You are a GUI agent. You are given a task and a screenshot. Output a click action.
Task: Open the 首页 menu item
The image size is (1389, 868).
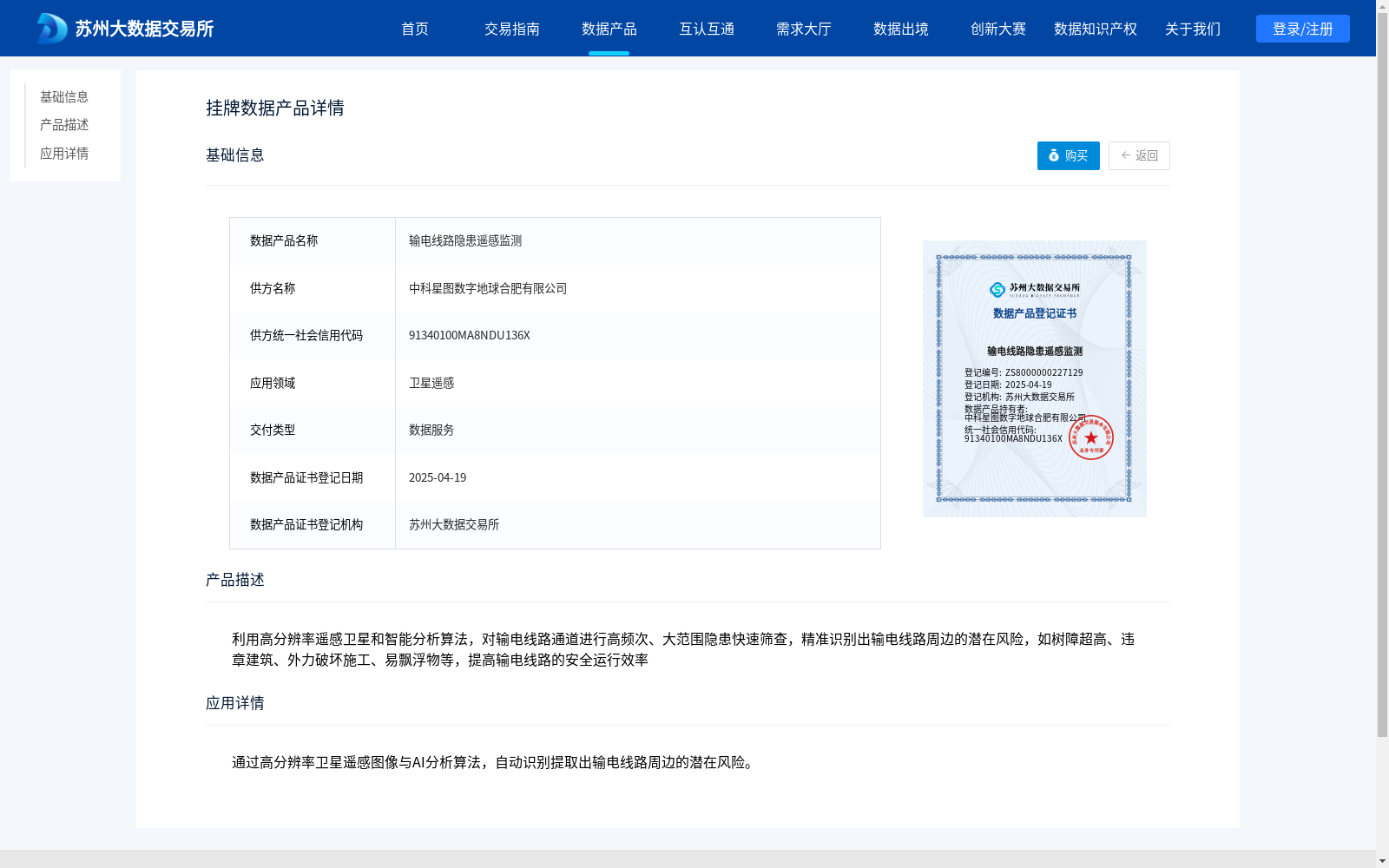tap(415, 29)
